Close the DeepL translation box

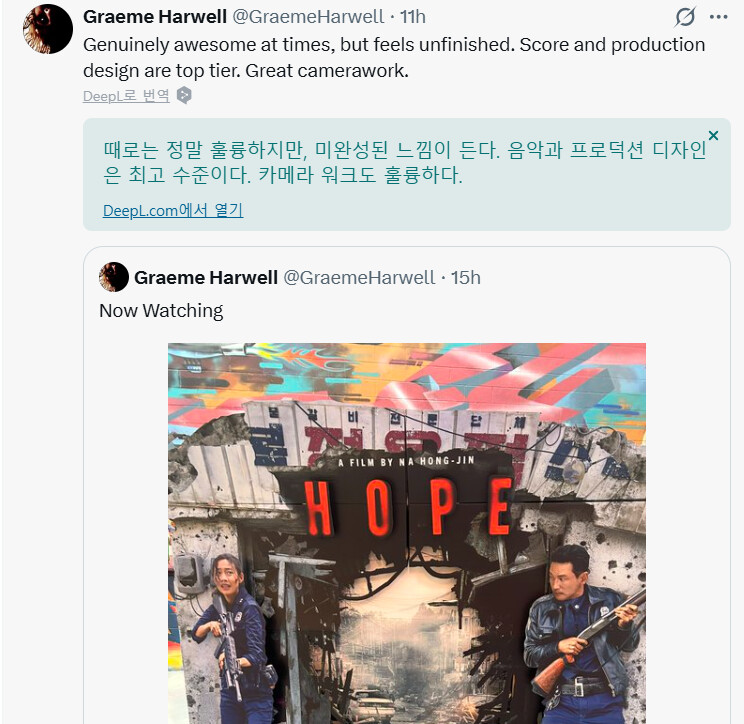(713, 135)
